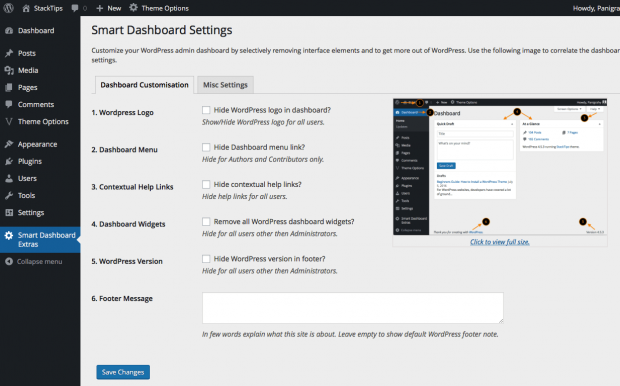Open the Misc Settings tab

(x=225, y=85)
